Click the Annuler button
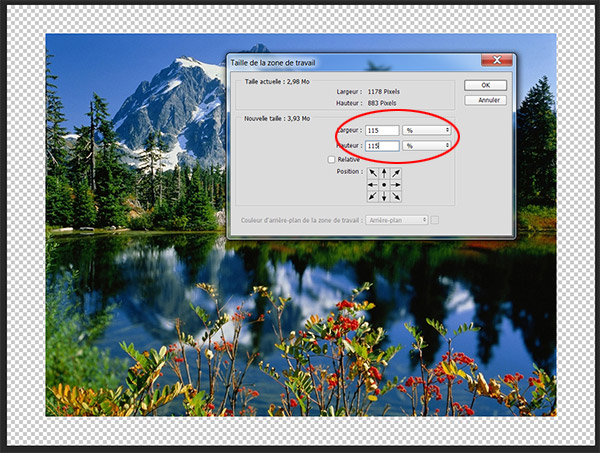 coord(486,100)
